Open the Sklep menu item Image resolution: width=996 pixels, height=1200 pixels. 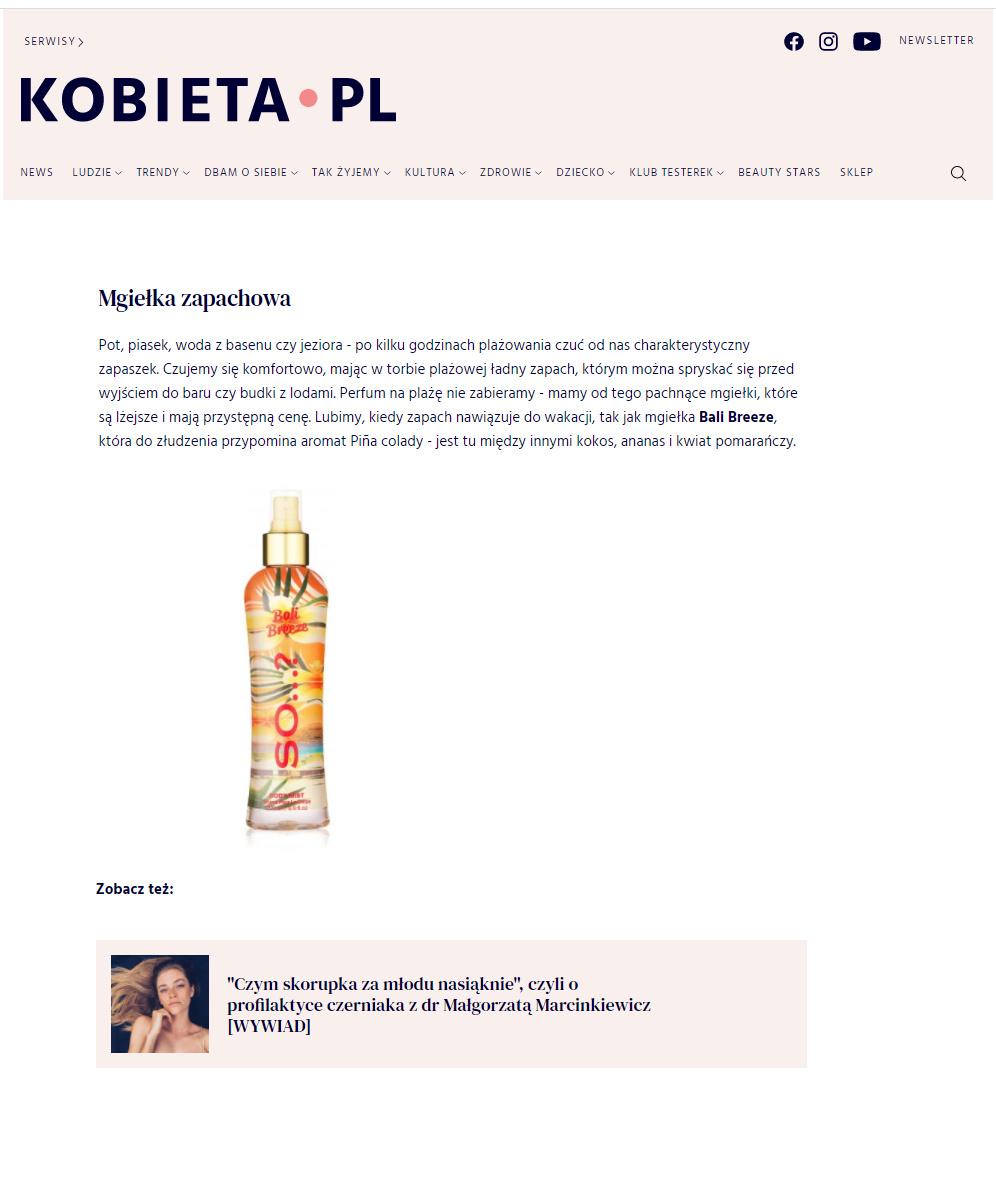(856, 173)
